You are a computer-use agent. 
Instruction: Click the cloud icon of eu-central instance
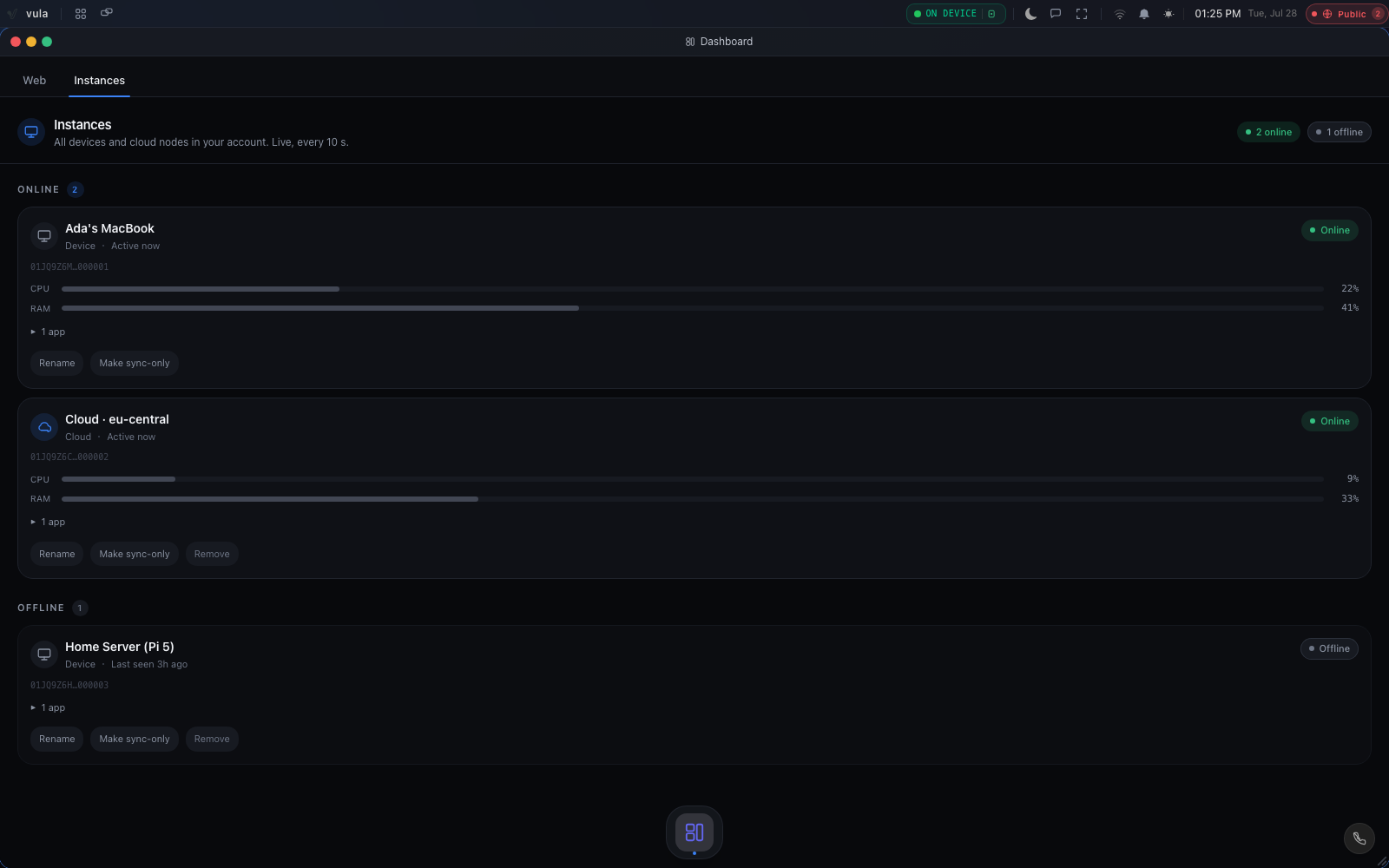point(44,427)
